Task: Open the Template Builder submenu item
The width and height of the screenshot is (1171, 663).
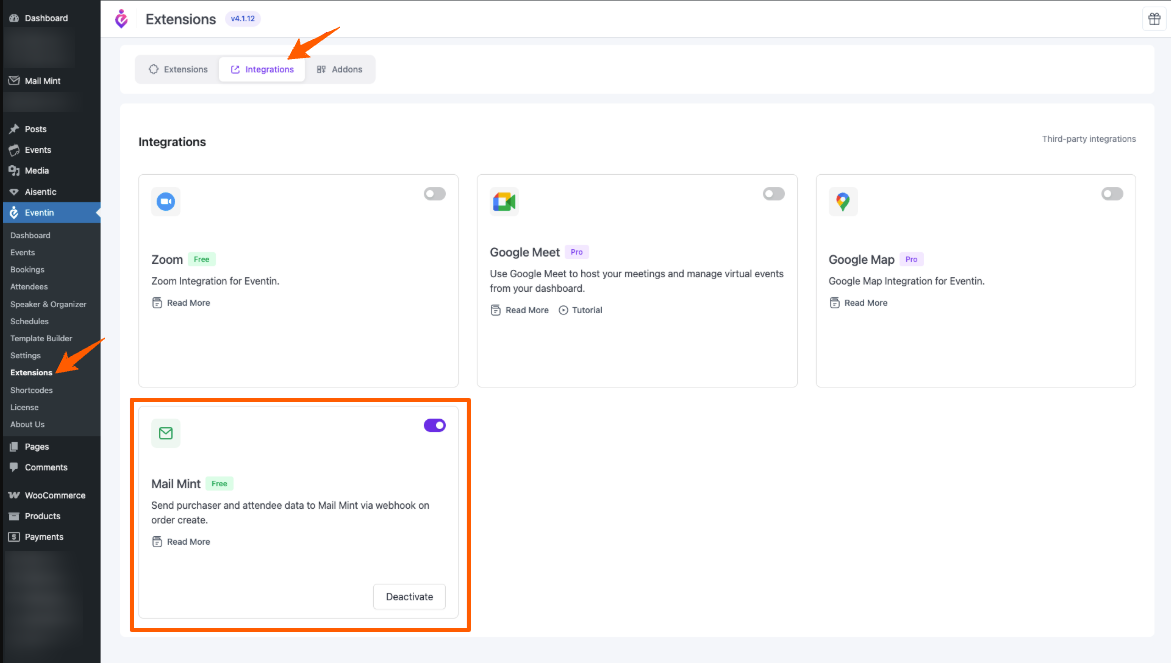Action: pyautogui.click(x=42, y=338)
